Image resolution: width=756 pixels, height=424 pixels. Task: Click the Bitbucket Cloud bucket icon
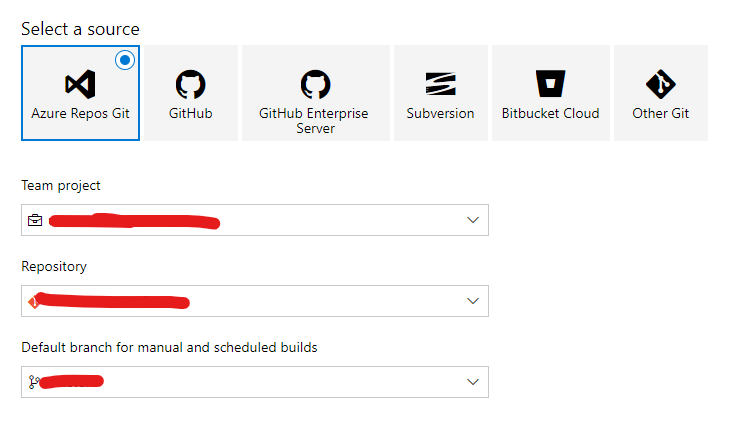point(550,84)
